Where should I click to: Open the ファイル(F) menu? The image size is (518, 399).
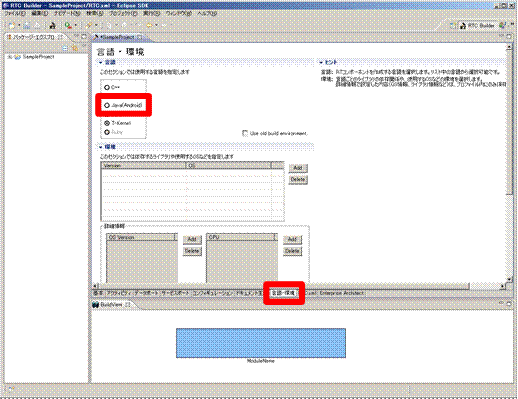[15, 14]
